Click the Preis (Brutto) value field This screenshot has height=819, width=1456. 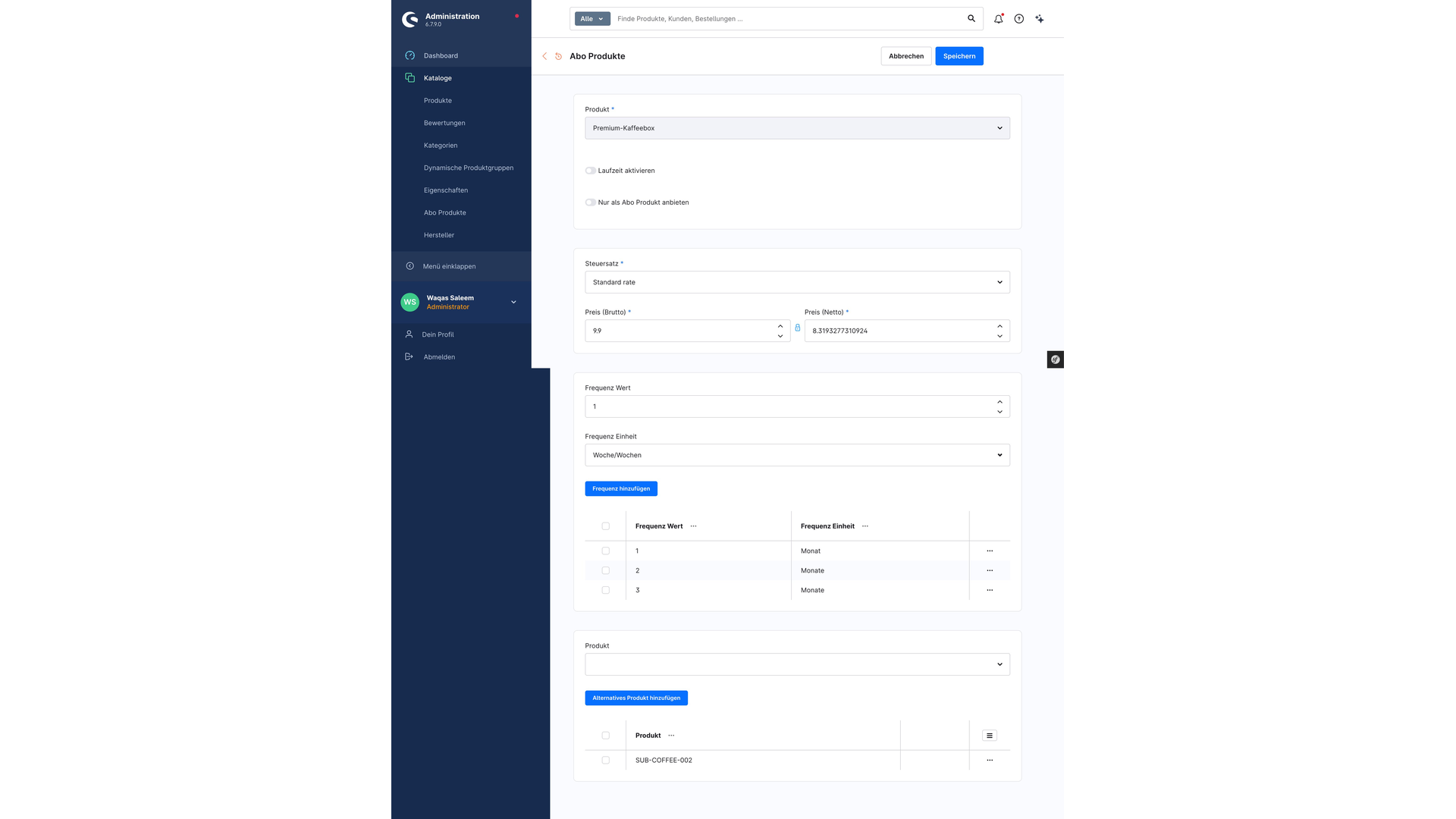pos(679,331)
